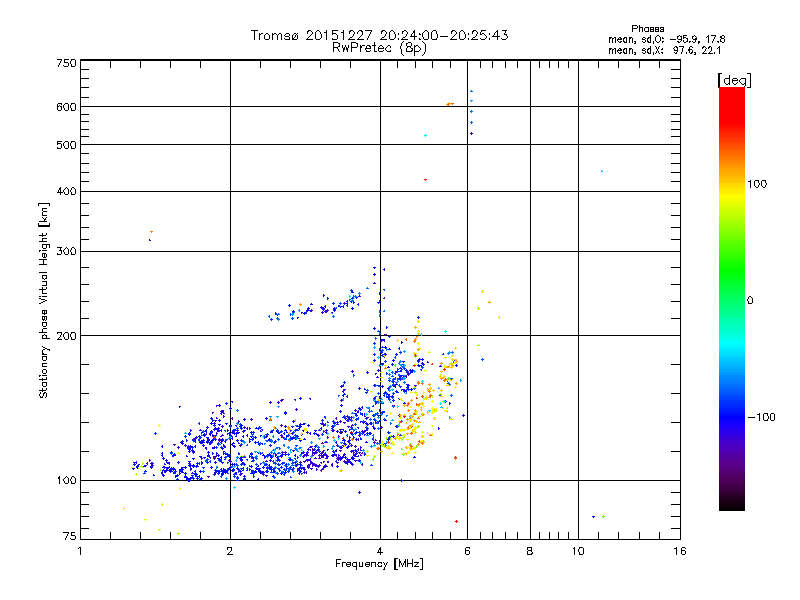Click the red point near 75 km below 6 MHz
Screen dimensions: 800x600
[456, 521]
